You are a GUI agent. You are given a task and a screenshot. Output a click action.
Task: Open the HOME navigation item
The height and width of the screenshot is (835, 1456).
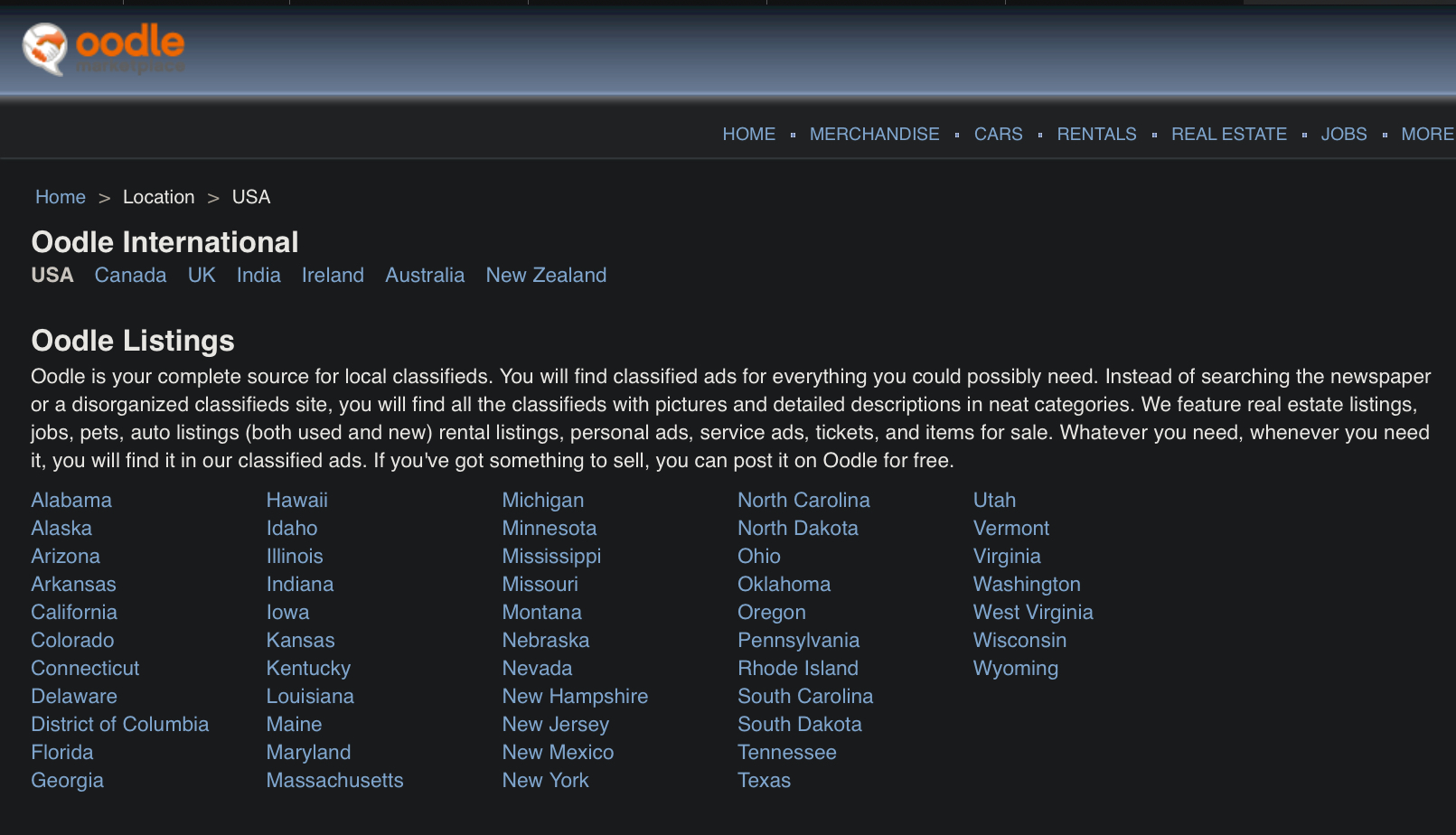pyautogui.click(x=749, y=135)
